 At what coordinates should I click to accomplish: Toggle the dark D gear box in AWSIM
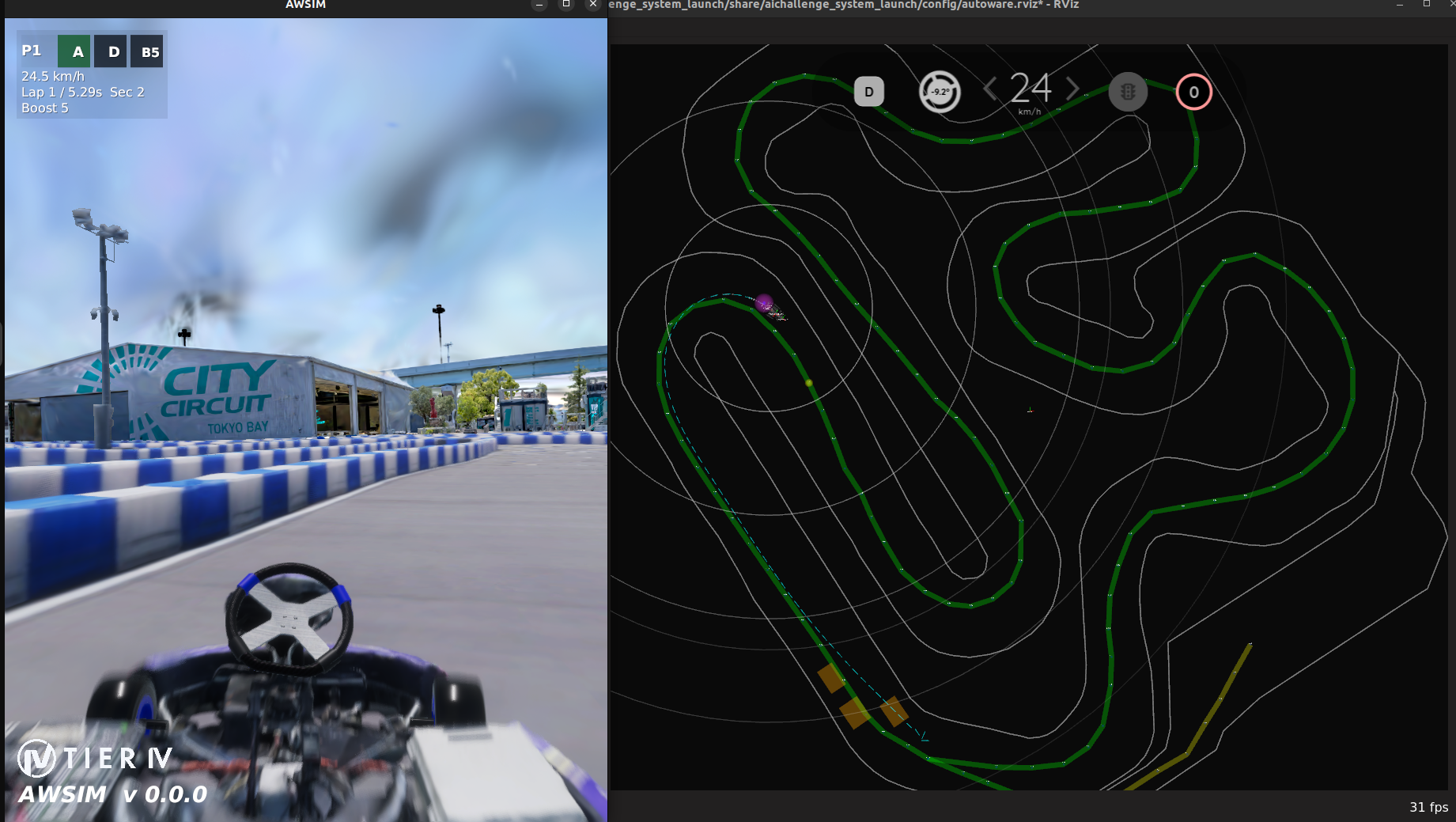112,51
